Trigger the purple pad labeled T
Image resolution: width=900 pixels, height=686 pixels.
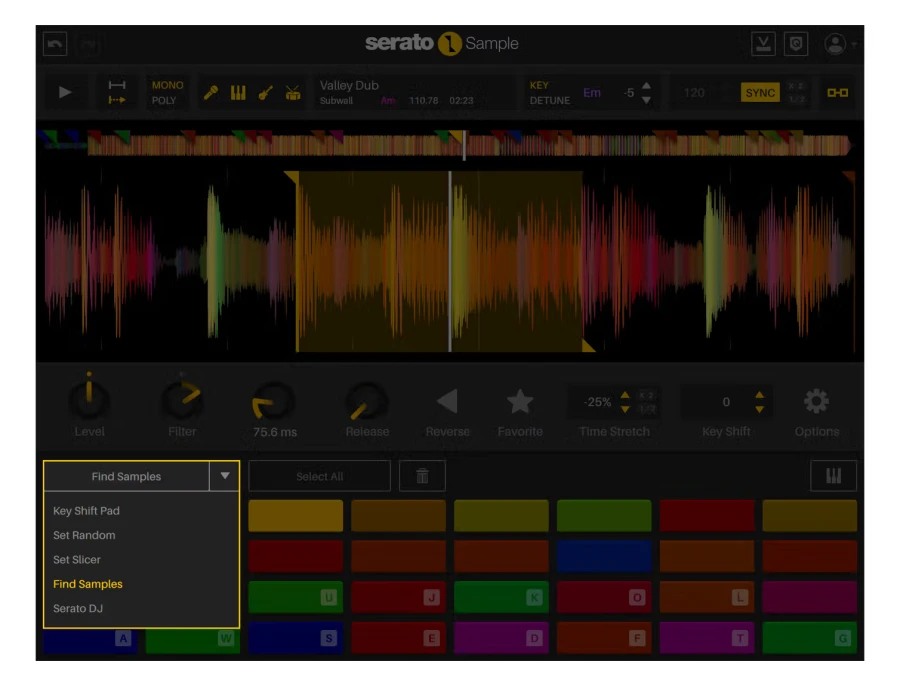[x=707, y=637]
